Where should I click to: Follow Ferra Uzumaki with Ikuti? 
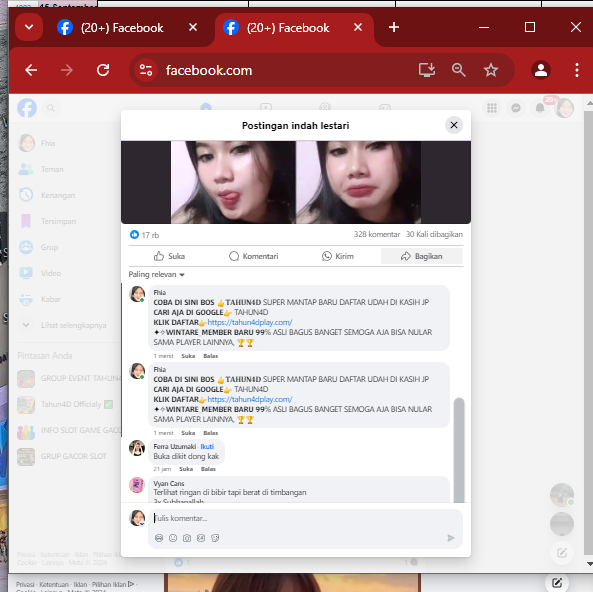[x=207, y=447]
